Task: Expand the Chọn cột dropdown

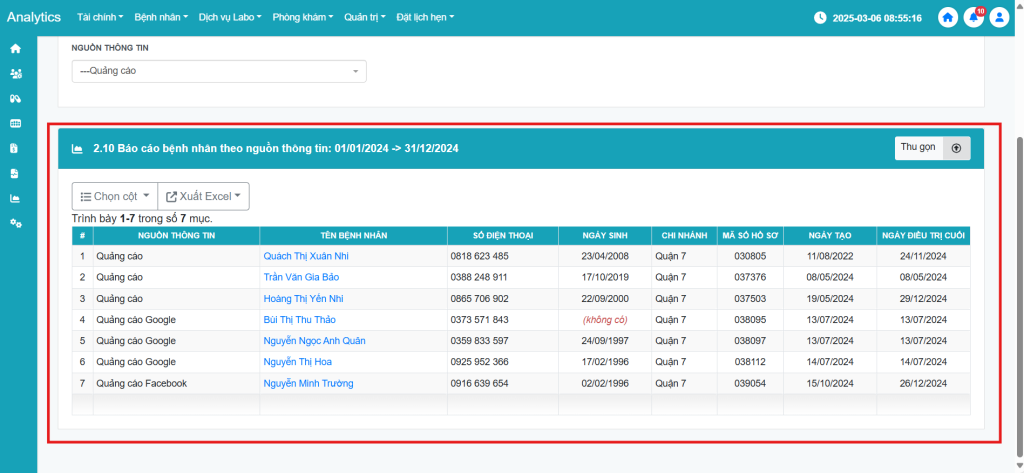Action: click(114, 196)
